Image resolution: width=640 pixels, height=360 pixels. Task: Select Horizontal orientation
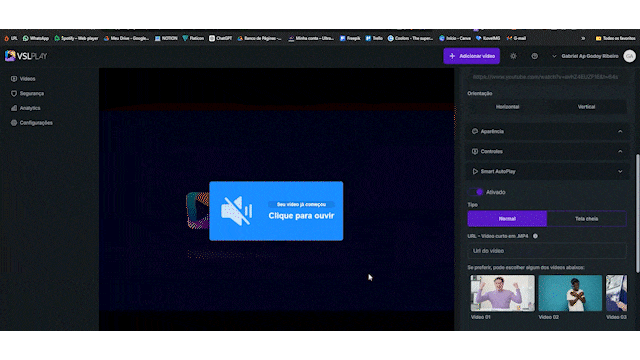point(507,107)
